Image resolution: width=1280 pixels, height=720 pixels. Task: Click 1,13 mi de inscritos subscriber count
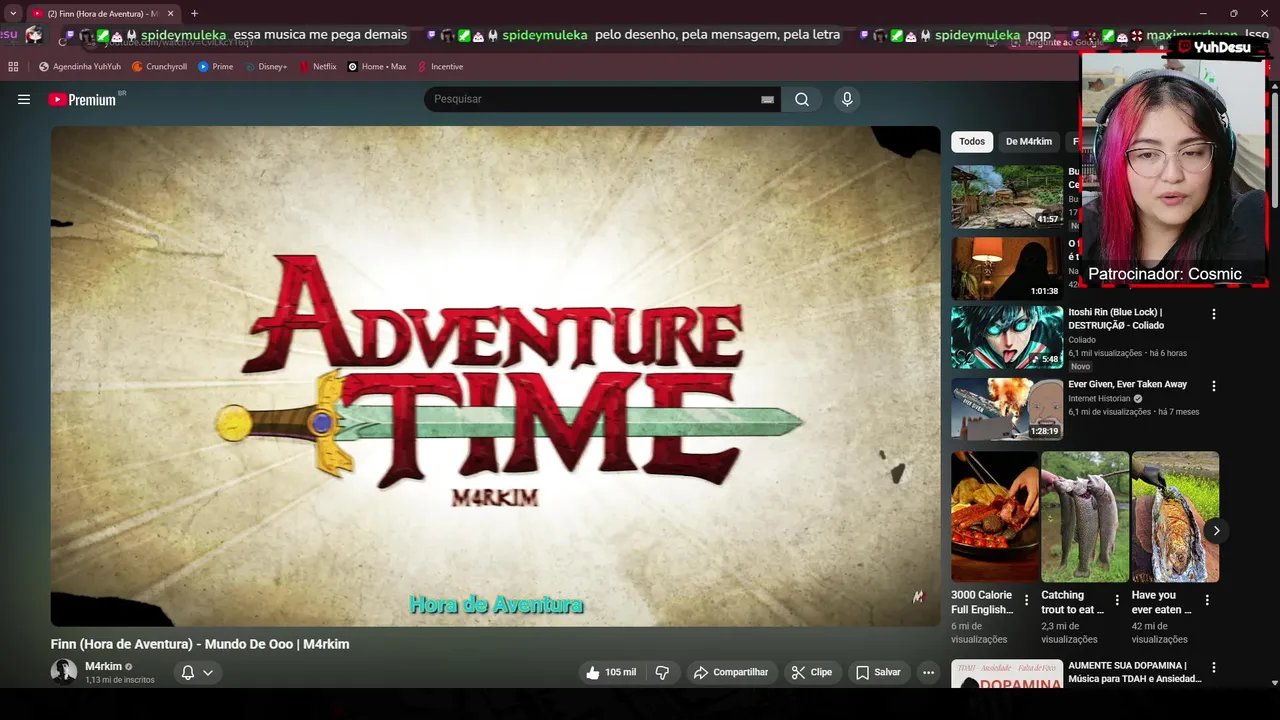coord(120,680)
